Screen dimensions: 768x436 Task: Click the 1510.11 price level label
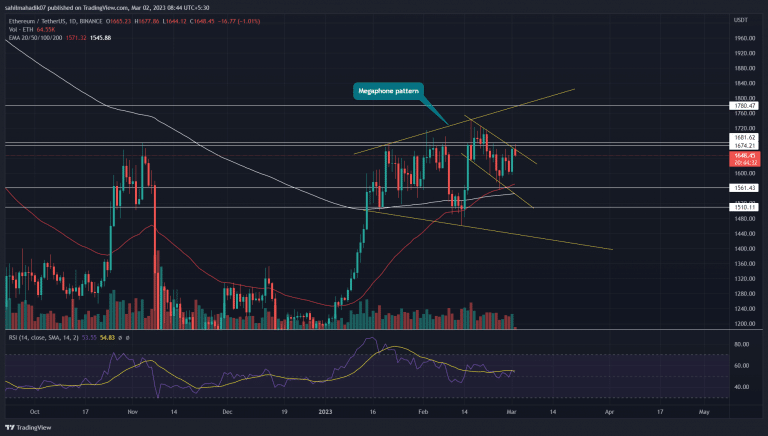tap(744, 207)
